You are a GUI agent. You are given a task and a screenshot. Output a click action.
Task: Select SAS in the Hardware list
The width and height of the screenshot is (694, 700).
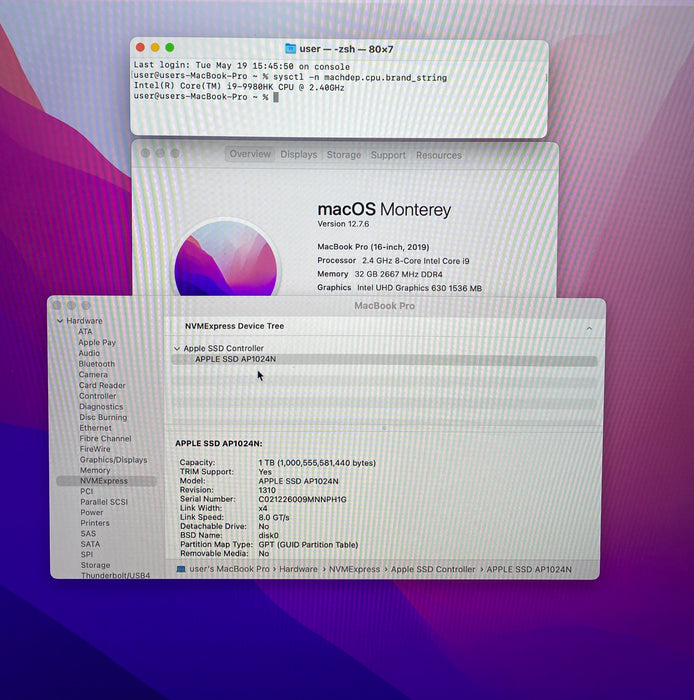coord(88,533)
